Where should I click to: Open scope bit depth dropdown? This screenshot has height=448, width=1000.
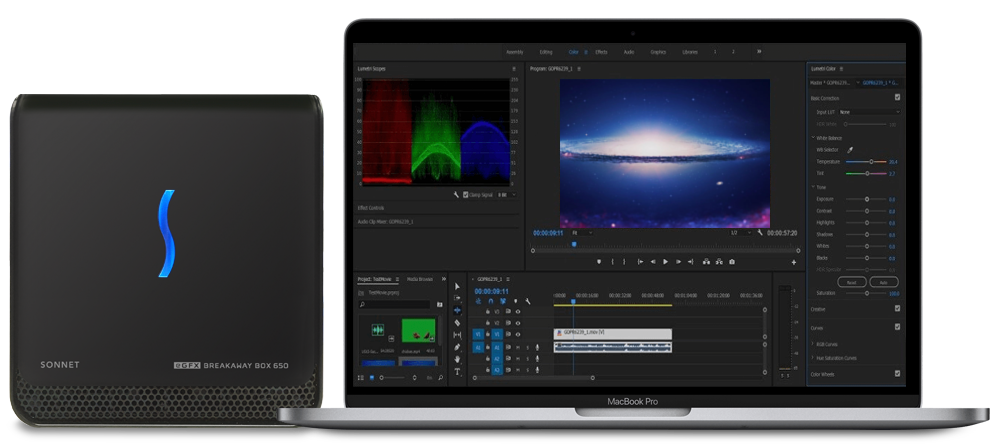pos(507,194)
